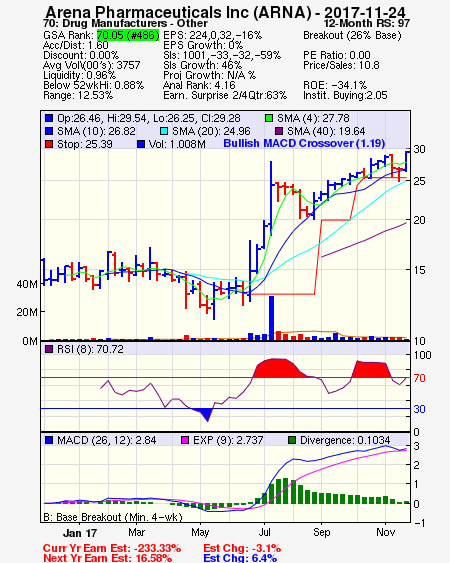Click the blue 'Est Chg: 6.4%' text
This screenshot has width=450, height=563.
240,558
